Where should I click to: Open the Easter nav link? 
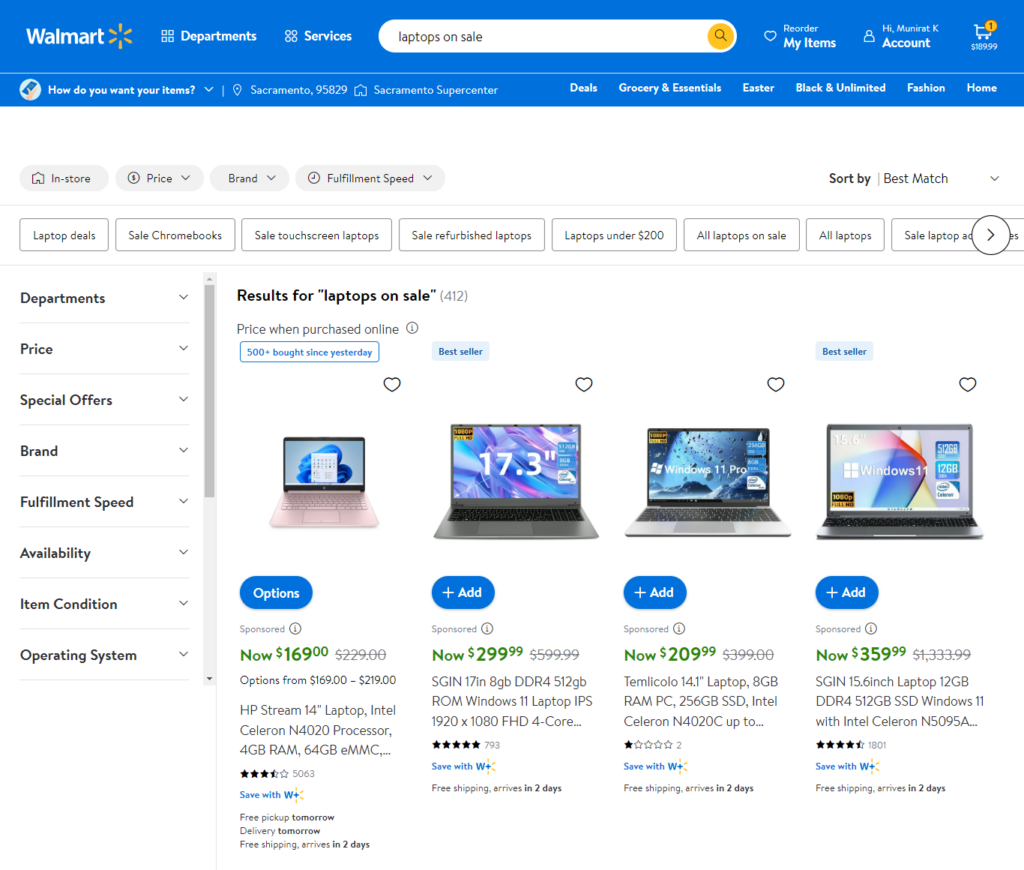click(758, 88)
